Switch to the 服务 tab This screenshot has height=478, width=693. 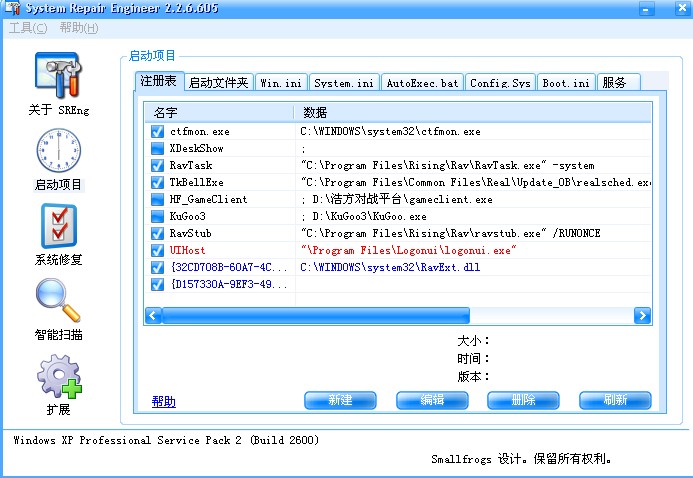pos(618,83)
